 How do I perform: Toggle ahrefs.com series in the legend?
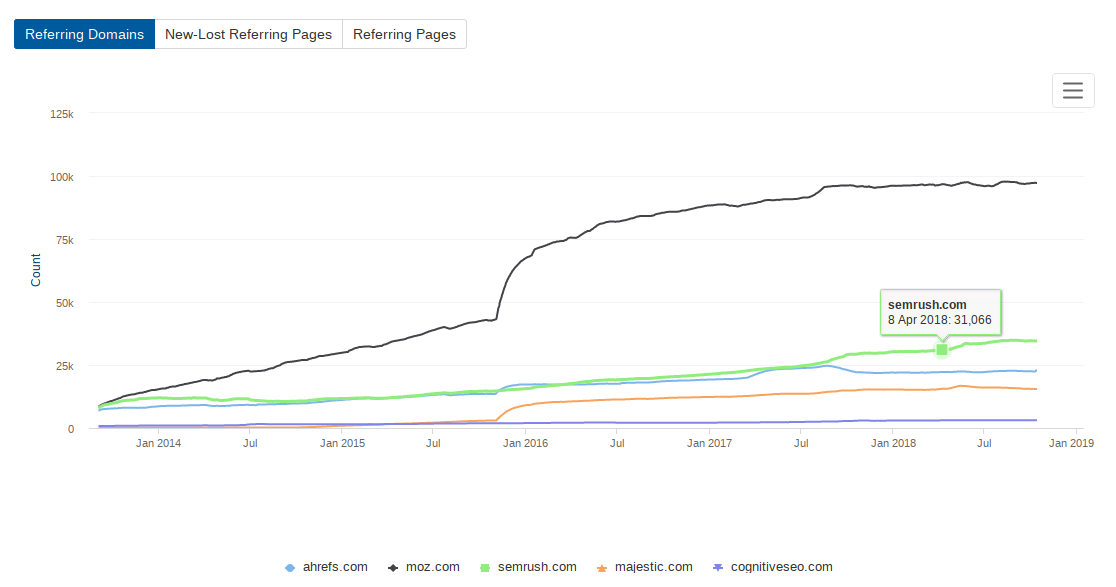pyautogui.click(x=326, y=567)
